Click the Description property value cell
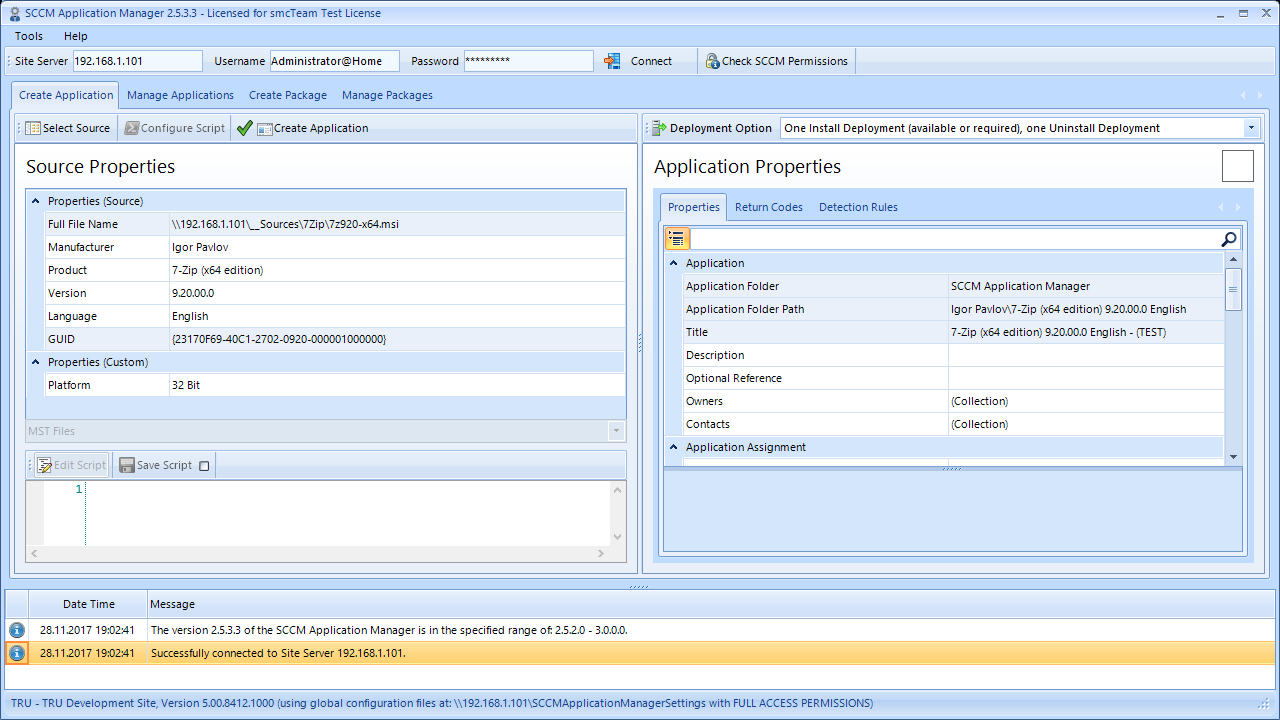 [1086, 355]
